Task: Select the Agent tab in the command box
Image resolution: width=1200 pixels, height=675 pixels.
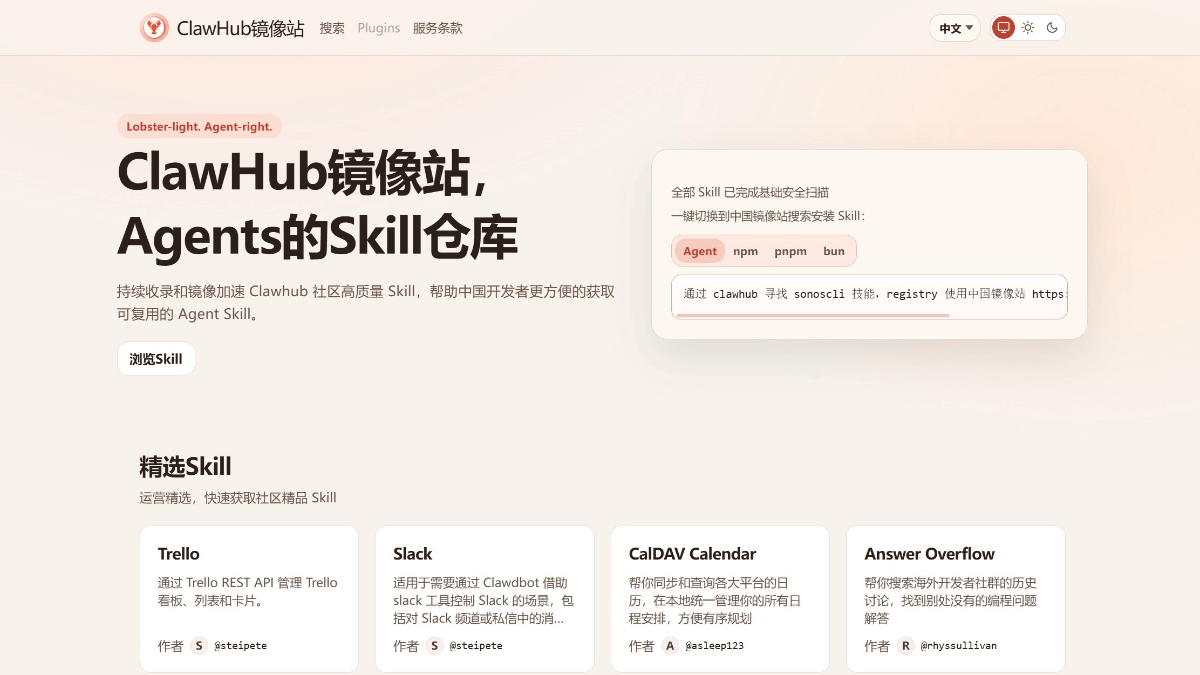Action: point(700,251)
